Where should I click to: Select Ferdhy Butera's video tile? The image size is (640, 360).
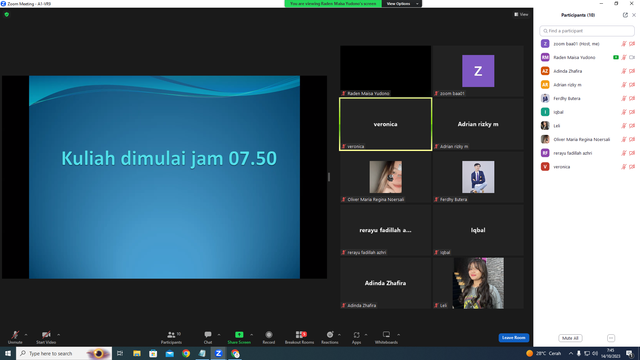point(478,177)
